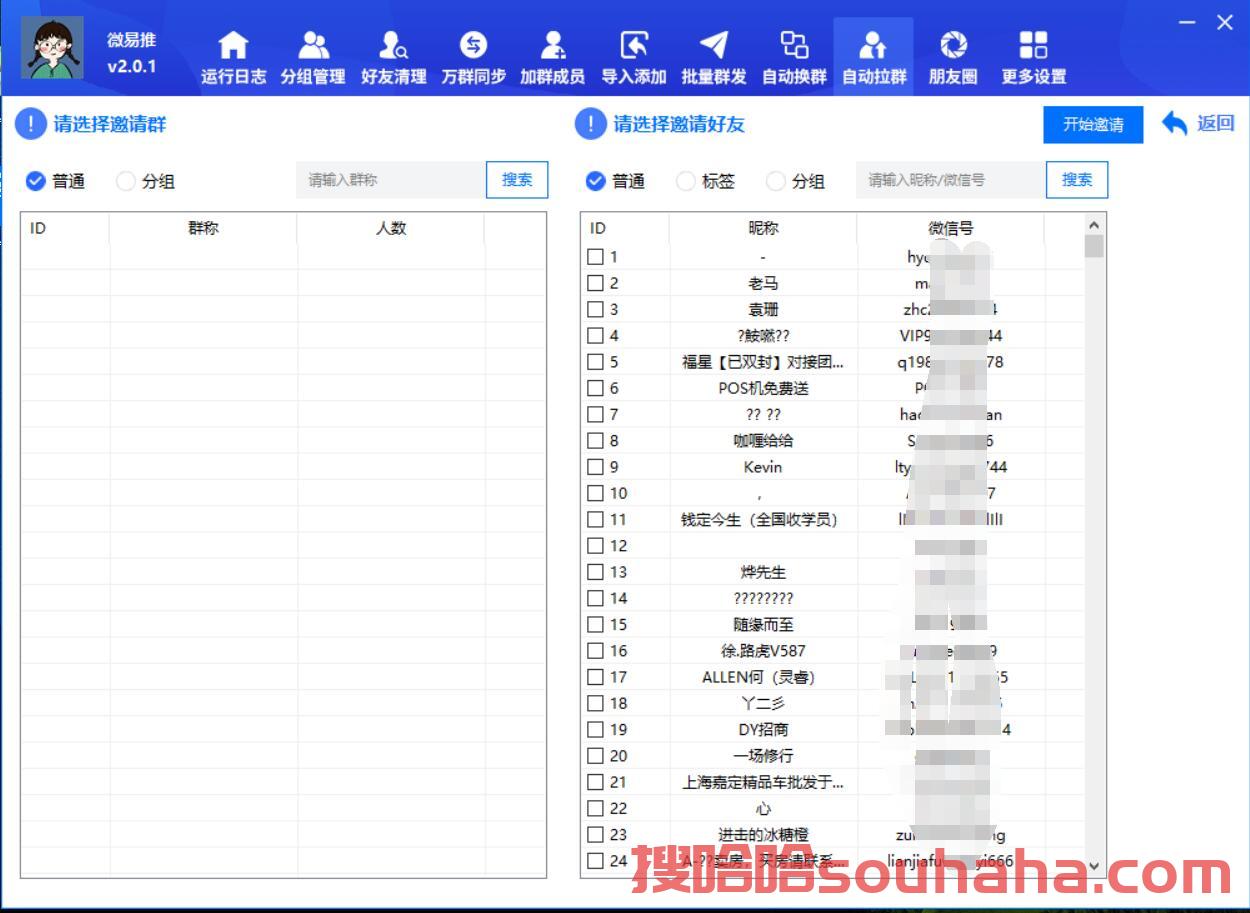
Task: Click the group search 搜索 button
Action: click(x=517, y=180)
